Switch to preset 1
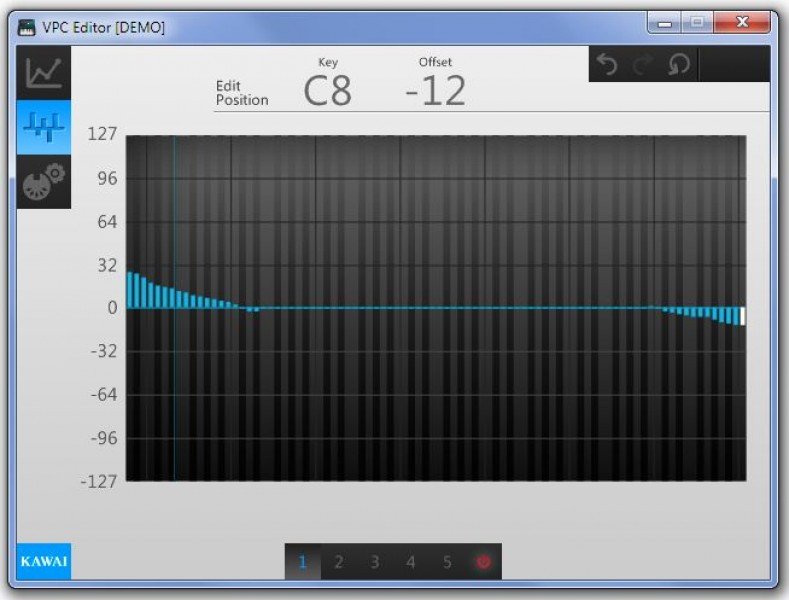This screenshot has height=600, width=789. pyautogui.click(x=303, y=562)
